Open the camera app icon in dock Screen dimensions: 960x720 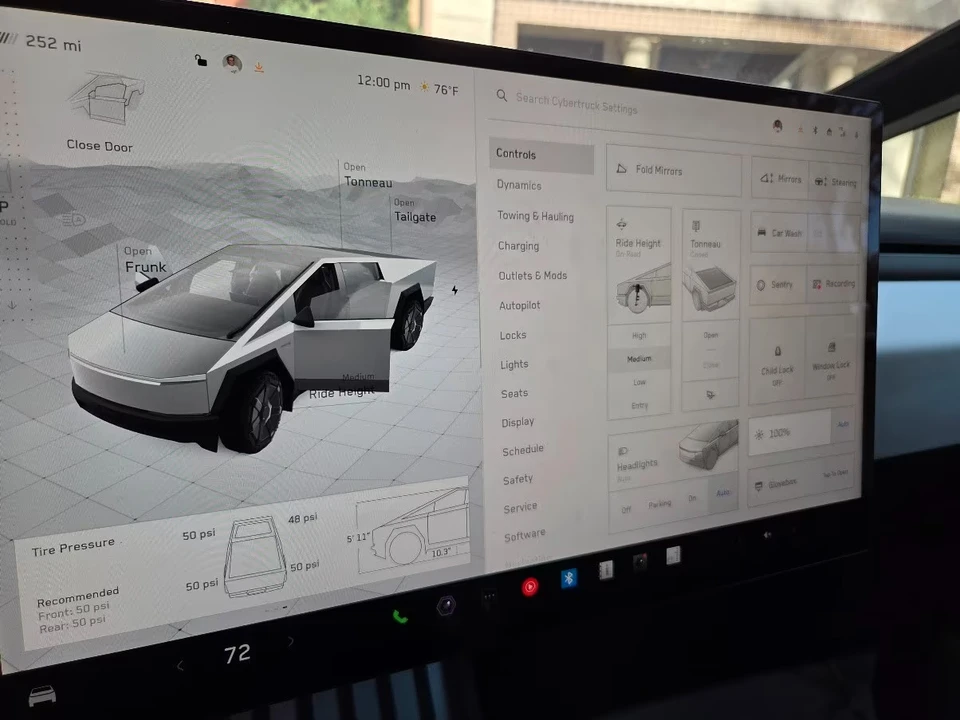[x=446, y=606]
